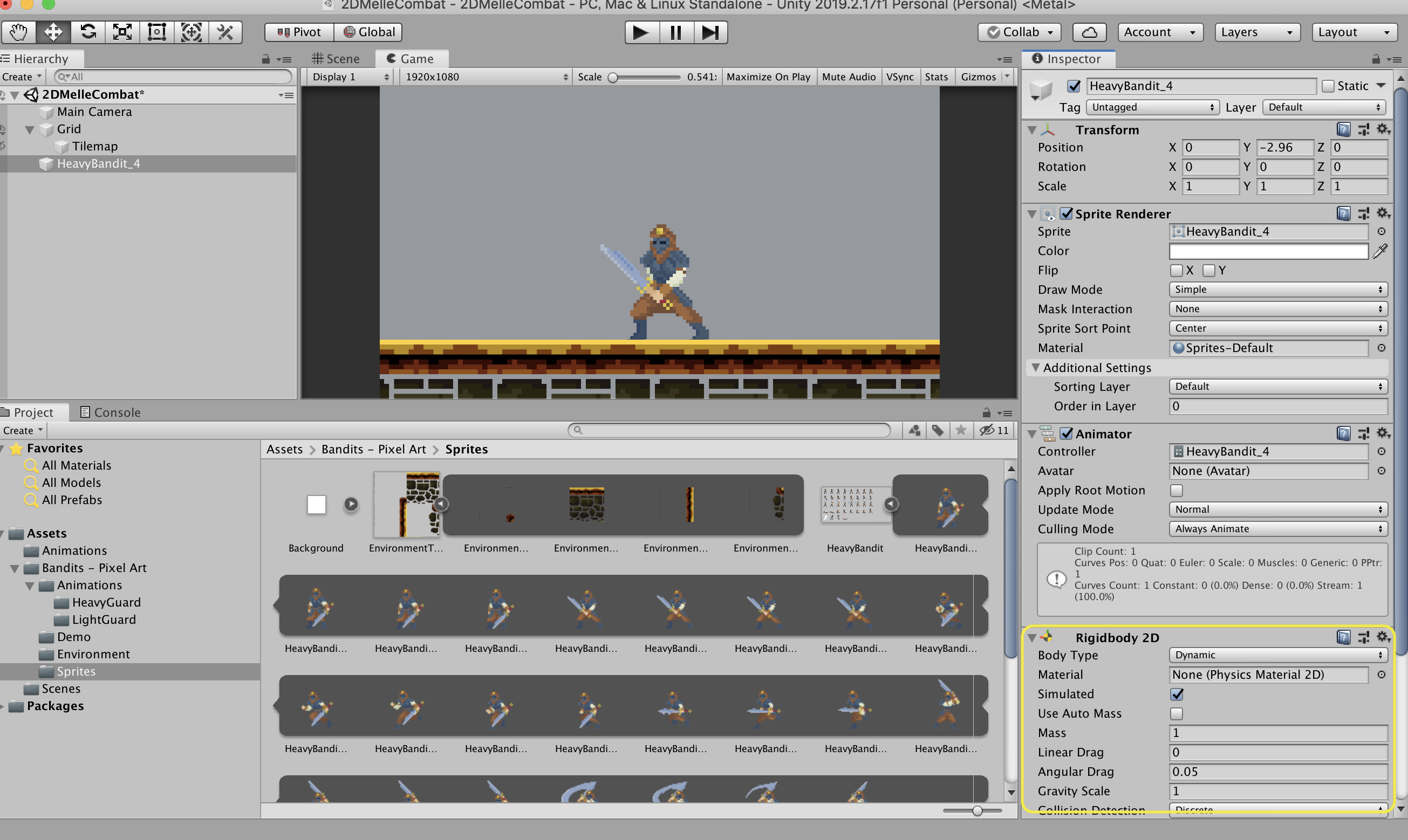1408x840 pixels.
Task: Enable Flip X checkbox
Action: pyautogui.click(x=1177, y=271)
